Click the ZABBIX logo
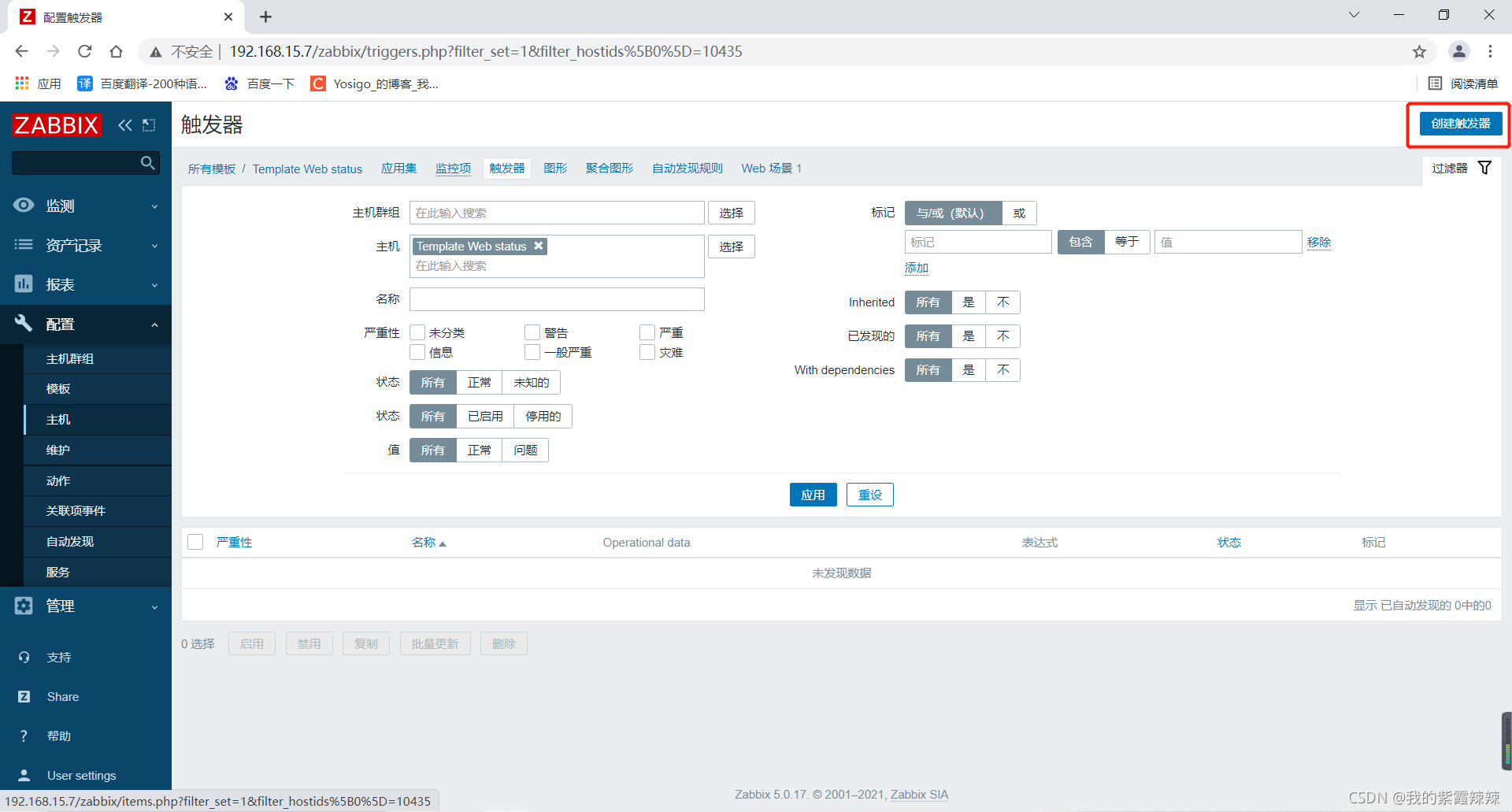 56,124
